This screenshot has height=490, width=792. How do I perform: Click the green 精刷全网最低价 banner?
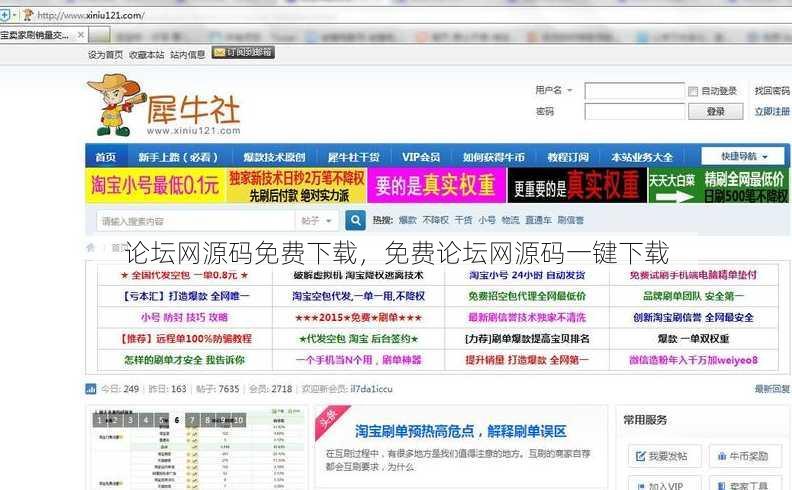[x=718, y=185]
